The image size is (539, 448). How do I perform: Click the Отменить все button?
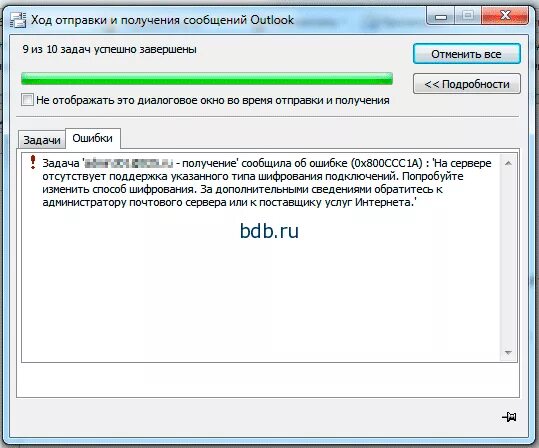point(466,54)
